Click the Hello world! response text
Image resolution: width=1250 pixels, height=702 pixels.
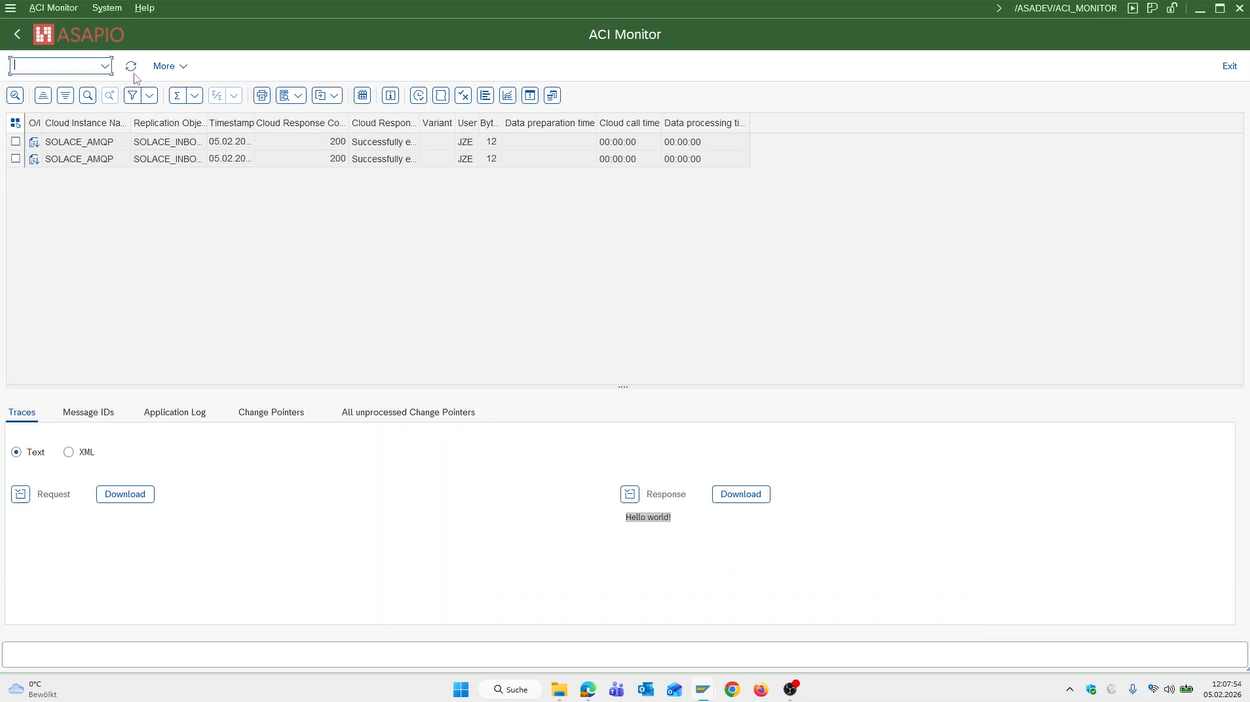click(648, 517)
